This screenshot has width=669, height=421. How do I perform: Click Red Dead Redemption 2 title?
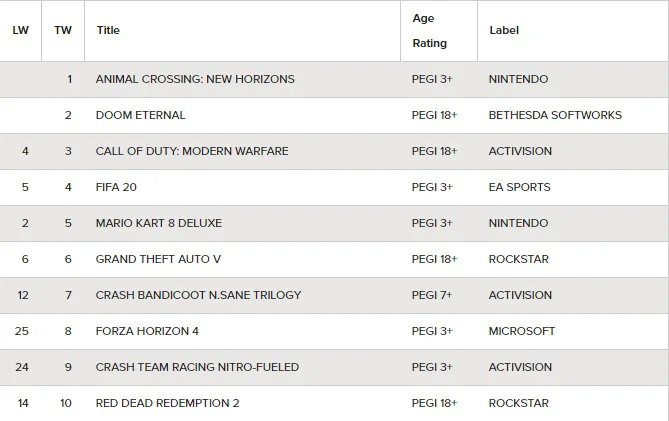point(167,403)
